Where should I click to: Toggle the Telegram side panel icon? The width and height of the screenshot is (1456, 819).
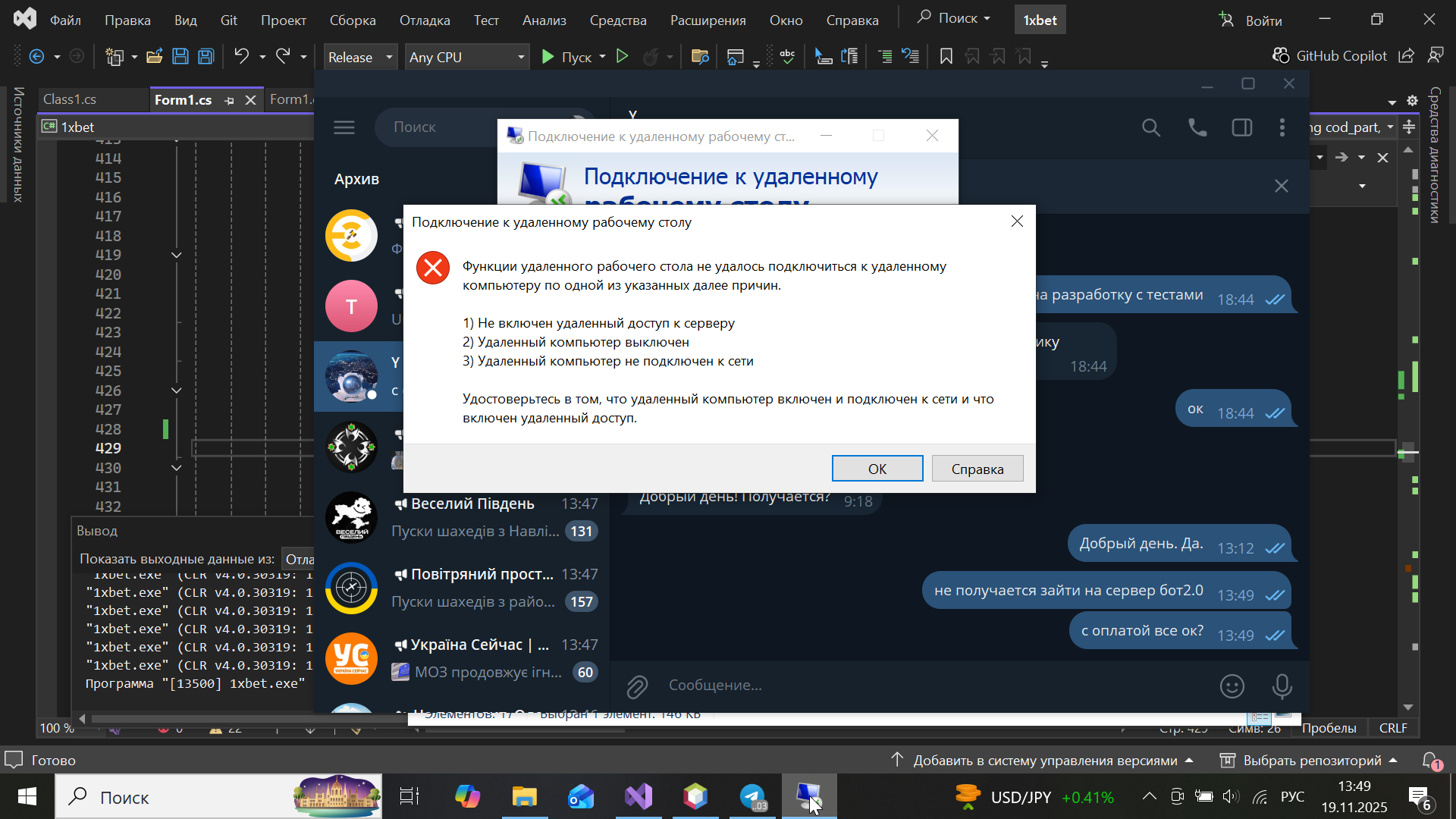1242,128
